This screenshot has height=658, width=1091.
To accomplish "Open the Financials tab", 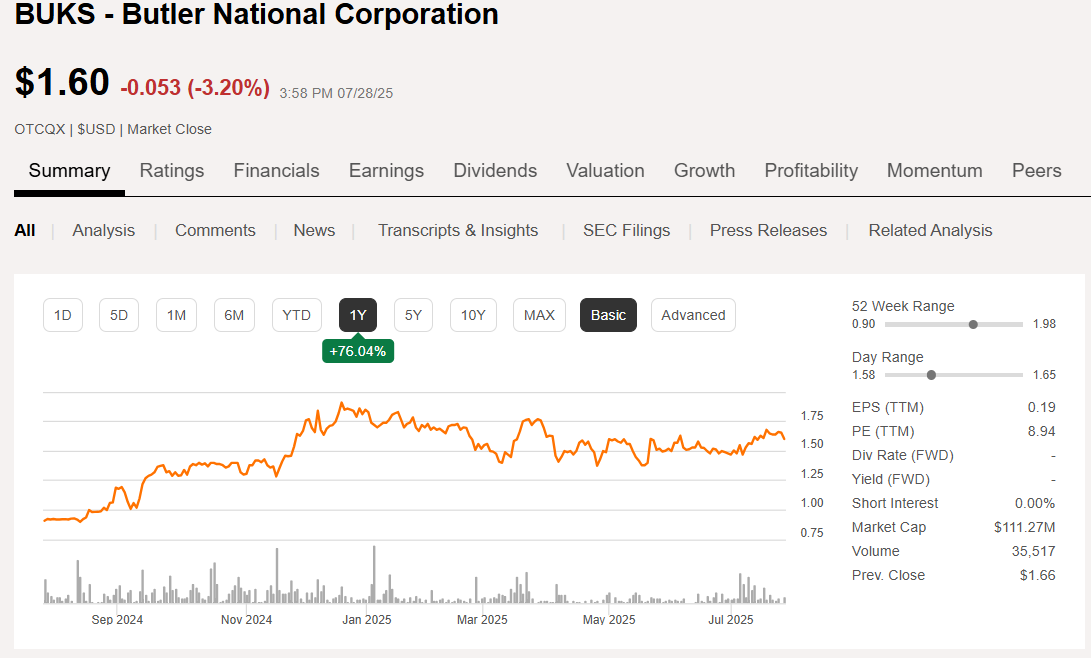I will coord(276,171).
